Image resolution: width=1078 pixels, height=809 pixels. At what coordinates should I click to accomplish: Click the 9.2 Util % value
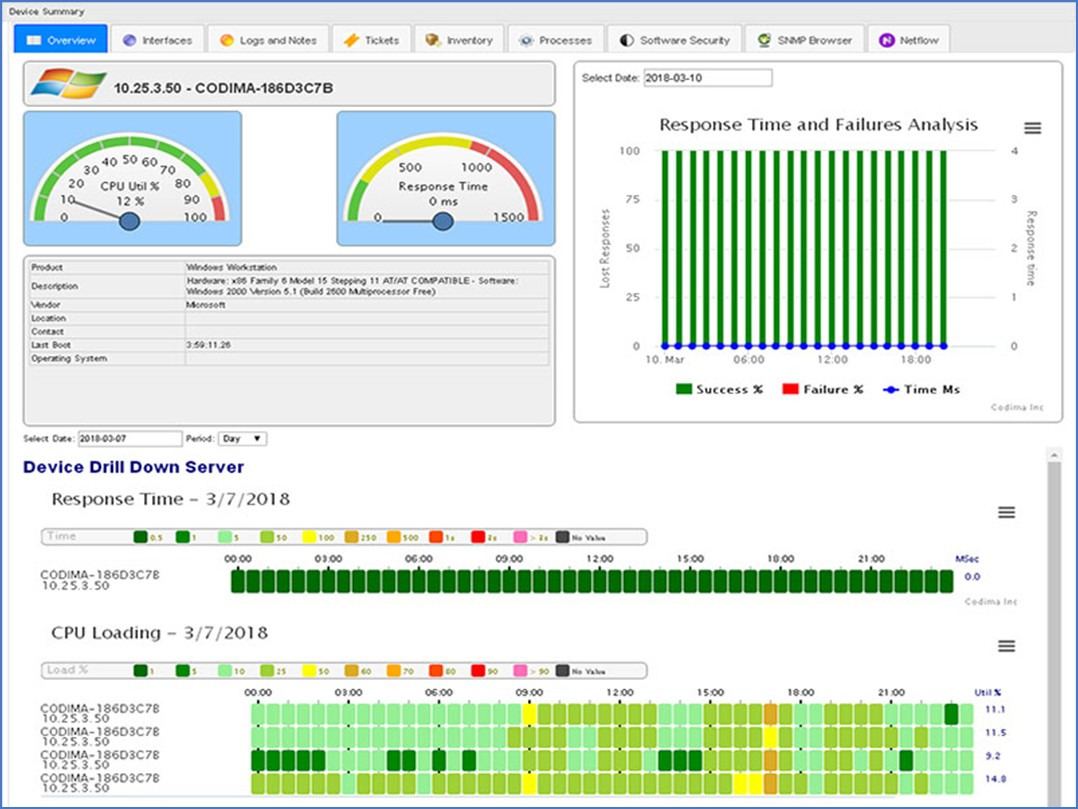point(993,756)
